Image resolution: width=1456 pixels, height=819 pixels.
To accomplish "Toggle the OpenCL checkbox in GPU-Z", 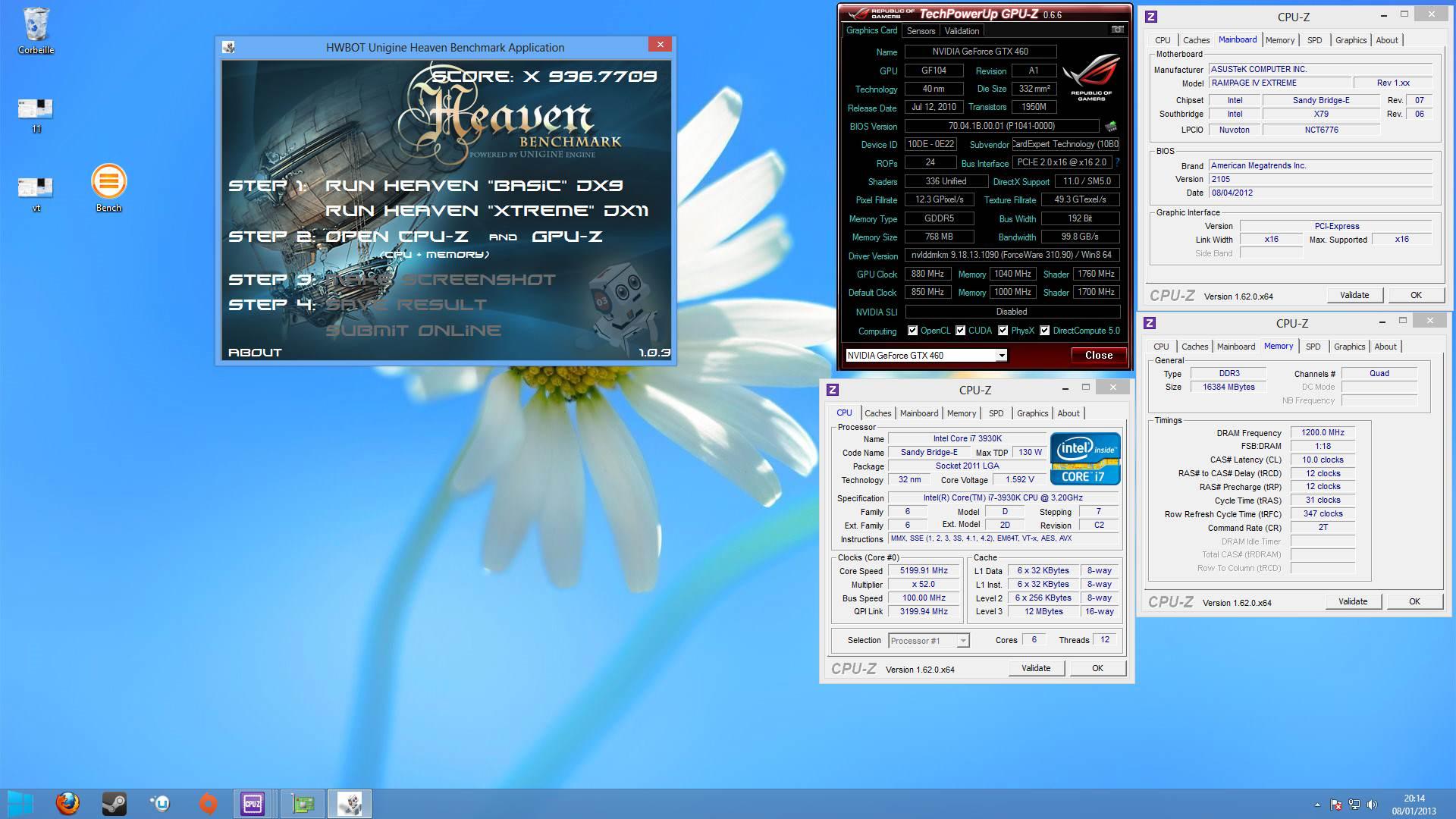I will [x=913, y=331].
